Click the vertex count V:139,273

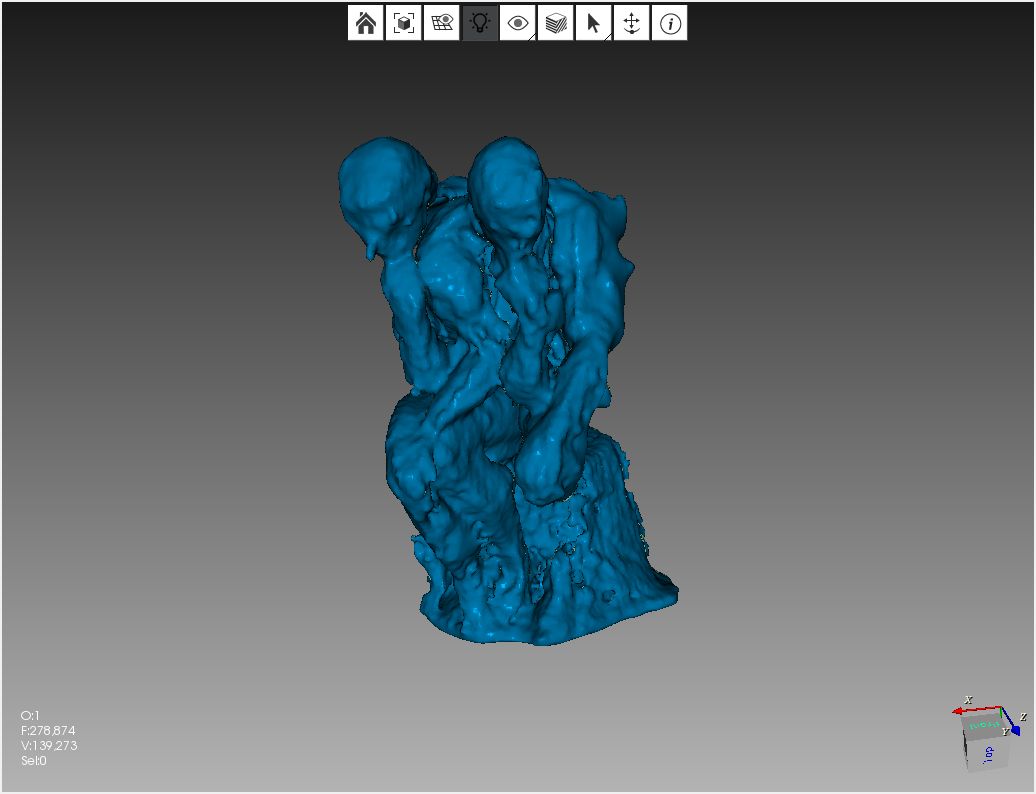pyautogui.click(x=49, y=746)
